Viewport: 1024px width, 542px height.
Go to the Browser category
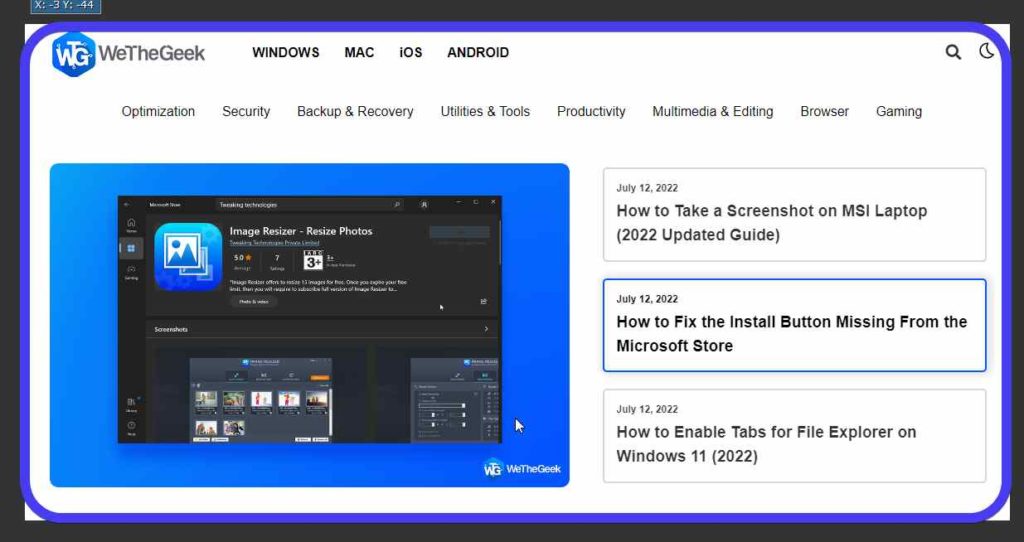(824, 112)
